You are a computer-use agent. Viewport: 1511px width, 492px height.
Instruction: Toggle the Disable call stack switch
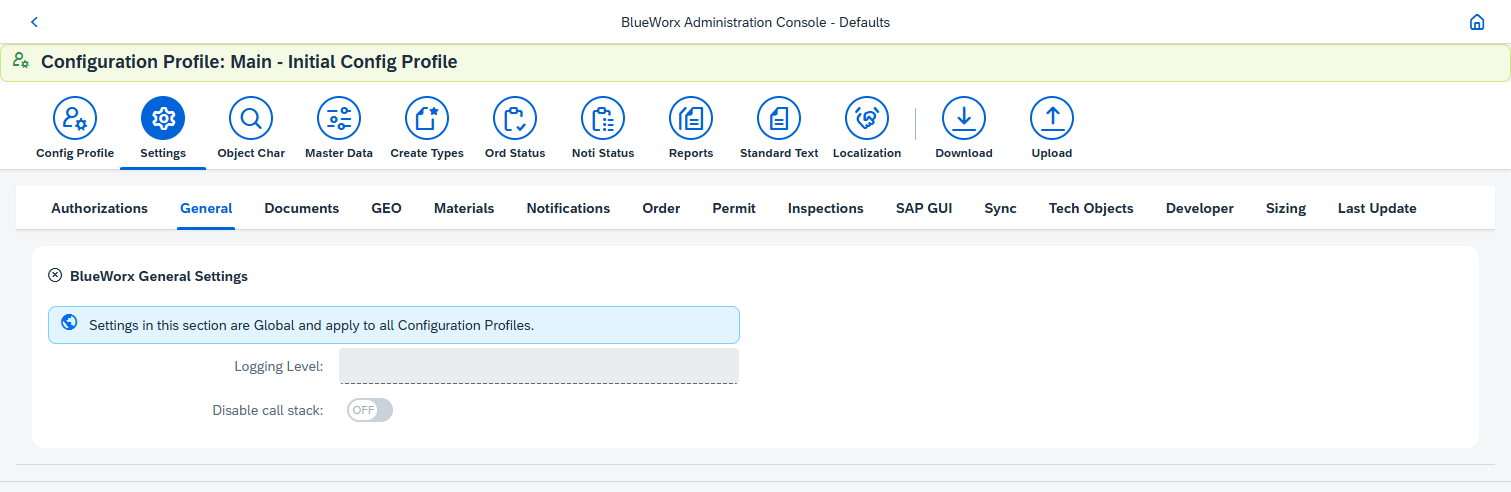370,410
